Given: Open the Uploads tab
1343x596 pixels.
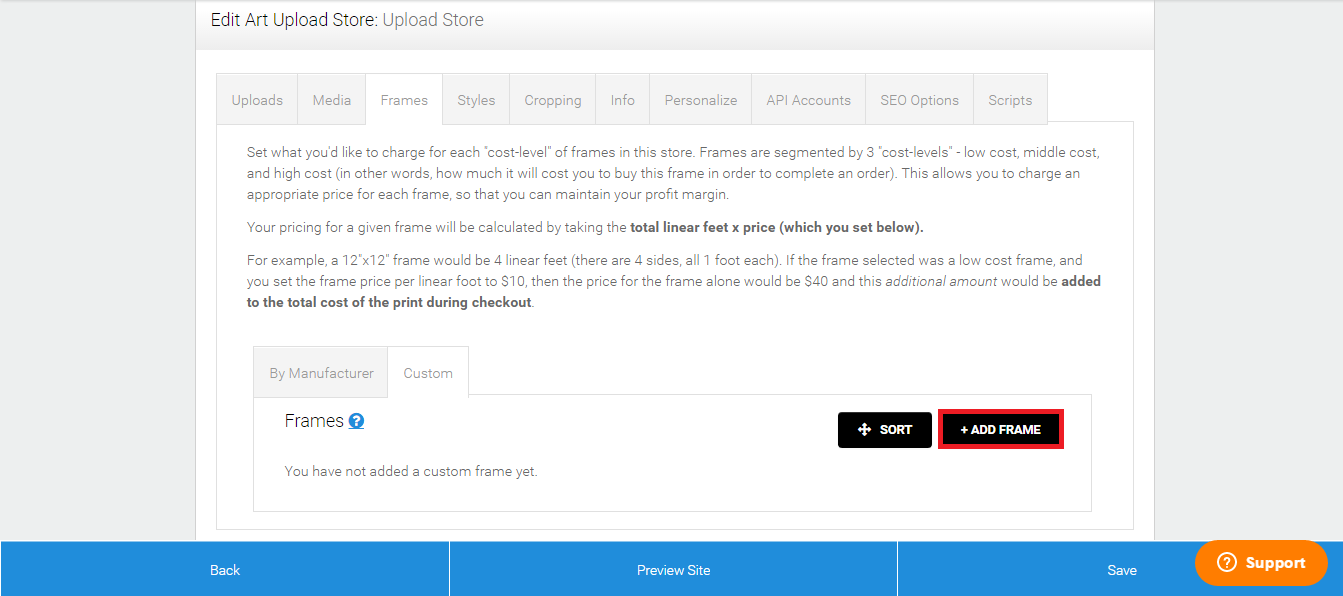Looking at the screenshot, I should tap(257, 100).
